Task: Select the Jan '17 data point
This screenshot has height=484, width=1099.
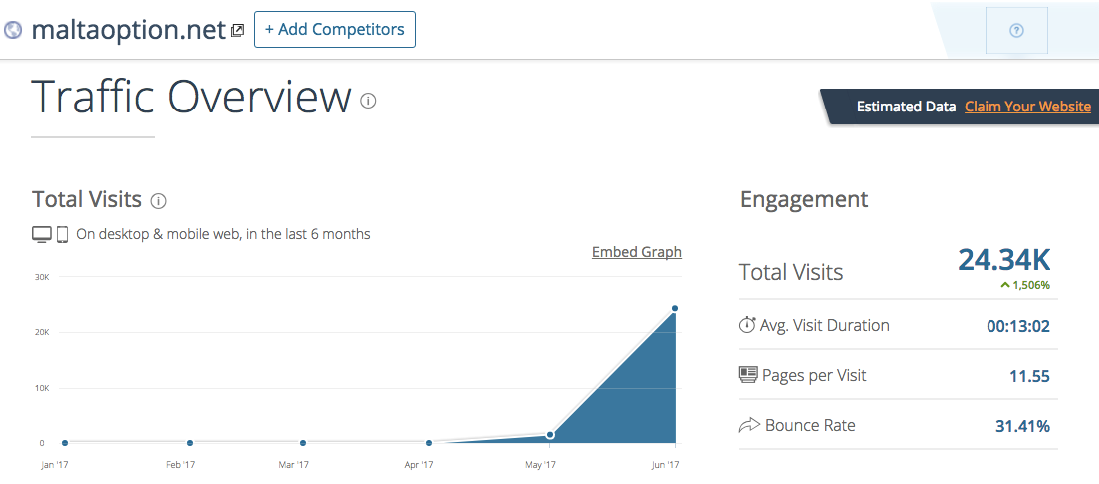Action: click(64, 443)
